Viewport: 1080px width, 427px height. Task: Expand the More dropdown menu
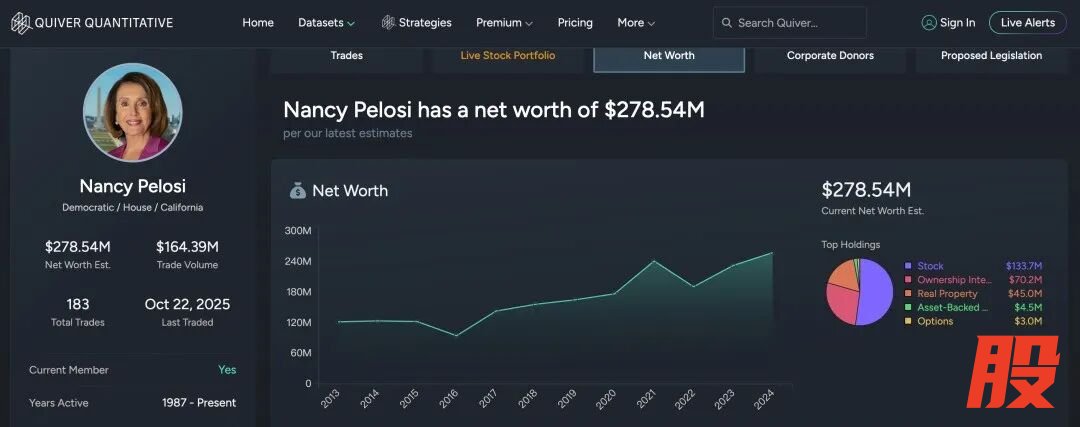point(636,23)
